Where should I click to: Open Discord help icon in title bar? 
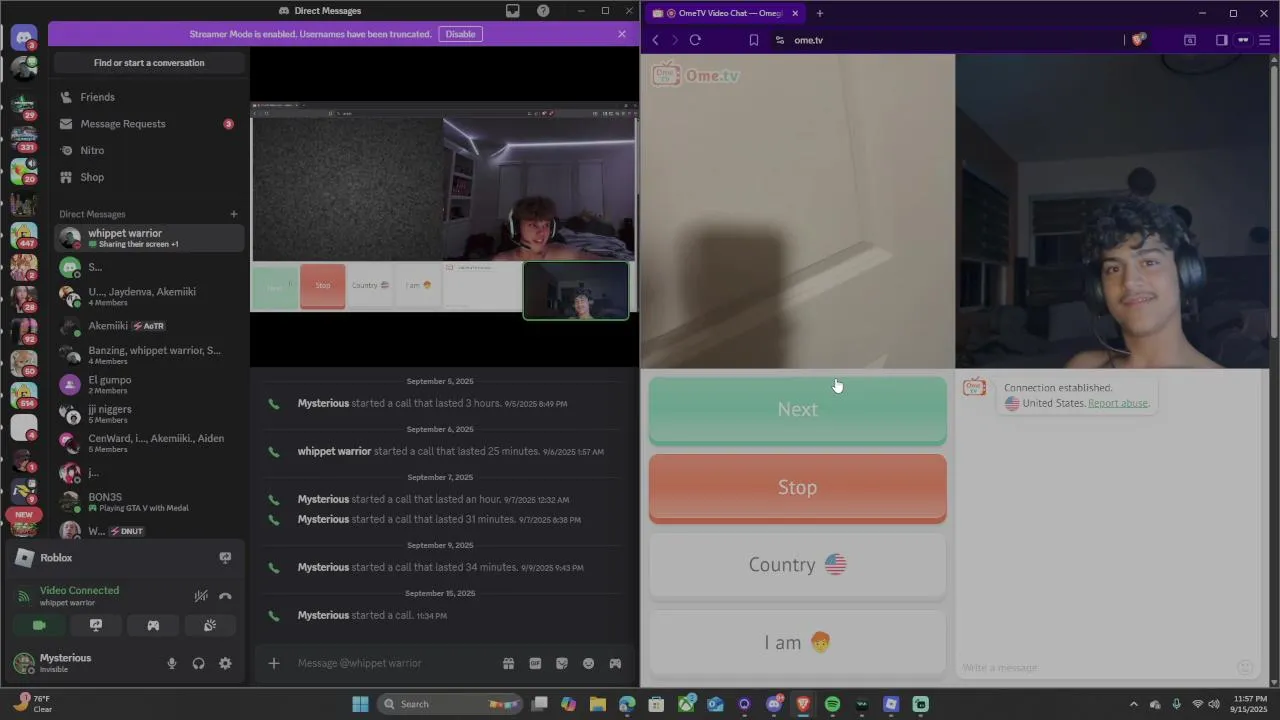[x=543, y=11]
